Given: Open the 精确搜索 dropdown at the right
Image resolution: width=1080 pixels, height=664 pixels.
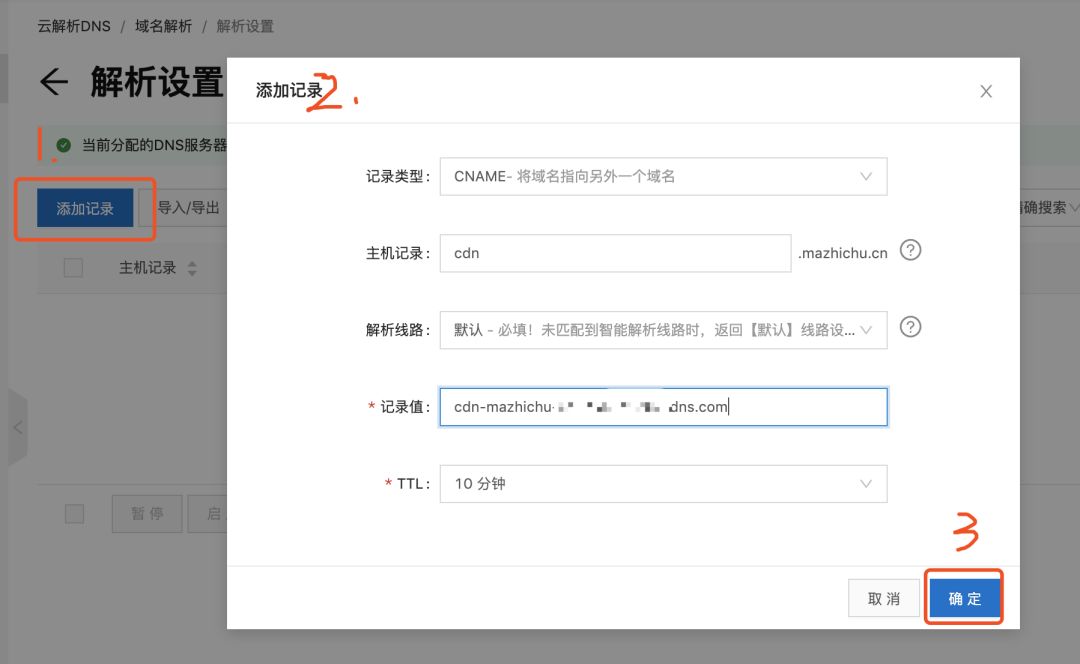Looking at the screenshot, I should click(1048, 207).
